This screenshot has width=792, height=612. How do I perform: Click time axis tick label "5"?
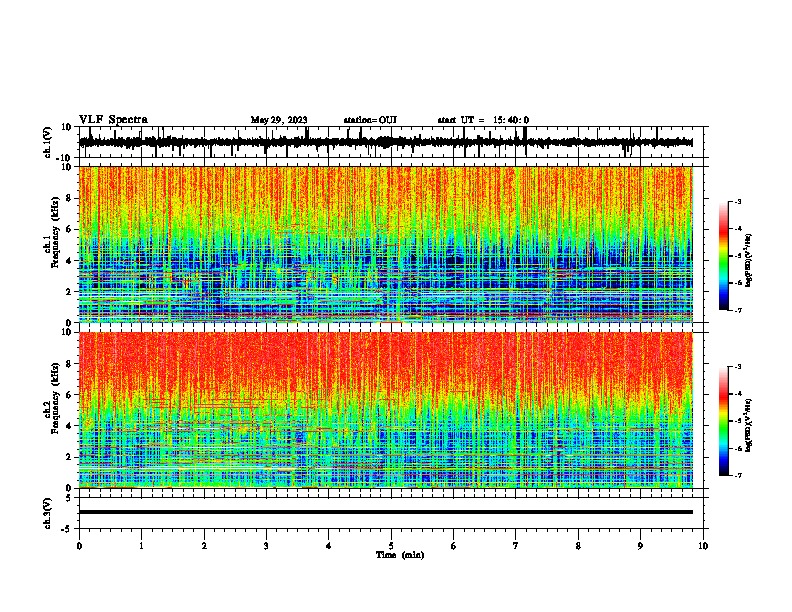point(391,546)
